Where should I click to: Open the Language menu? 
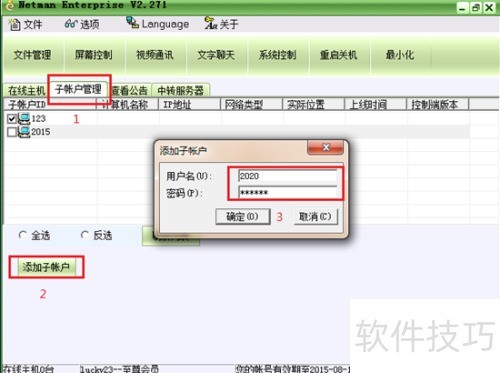tap(158, 24)
